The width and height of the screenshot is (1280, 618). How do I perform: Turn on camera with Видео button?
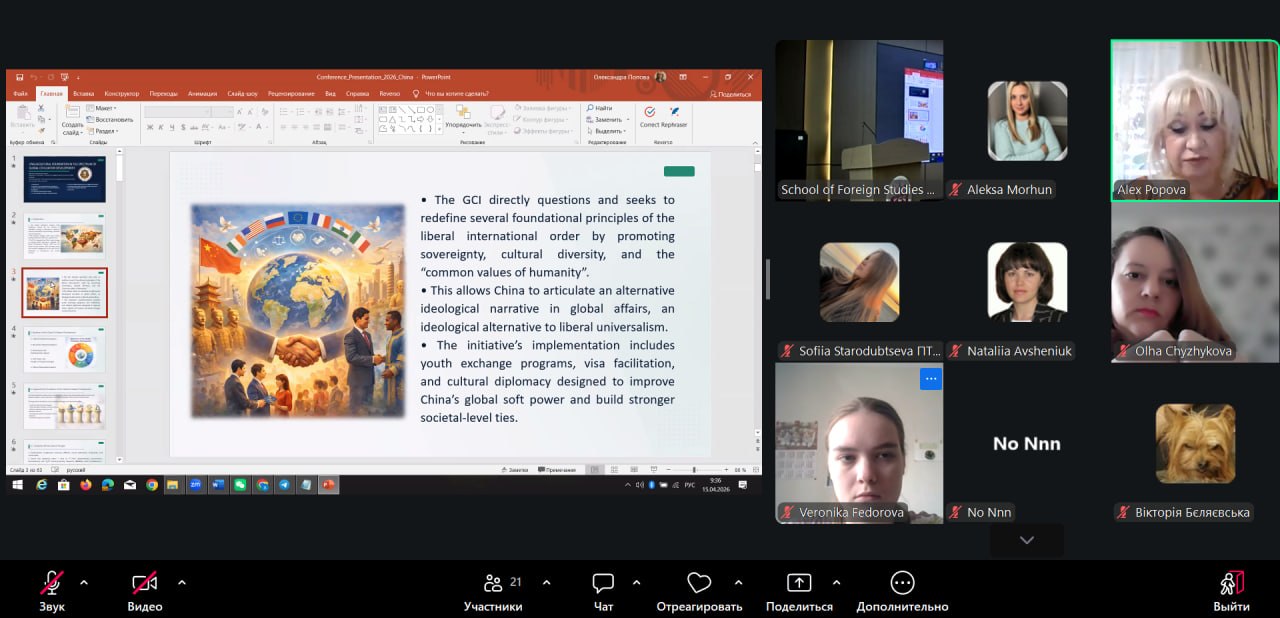145,584
